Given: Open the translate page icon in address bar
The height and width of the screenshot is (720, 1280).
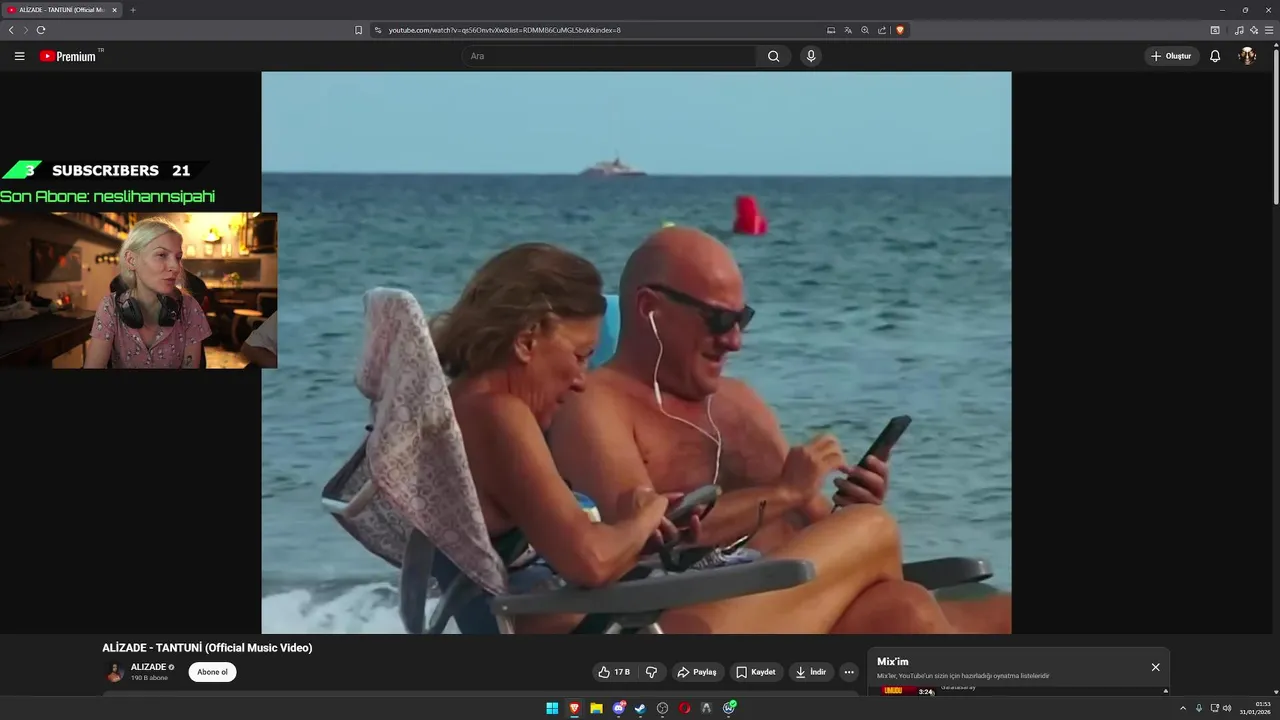Looking at the screenshot, I should [x=848, y=30].
